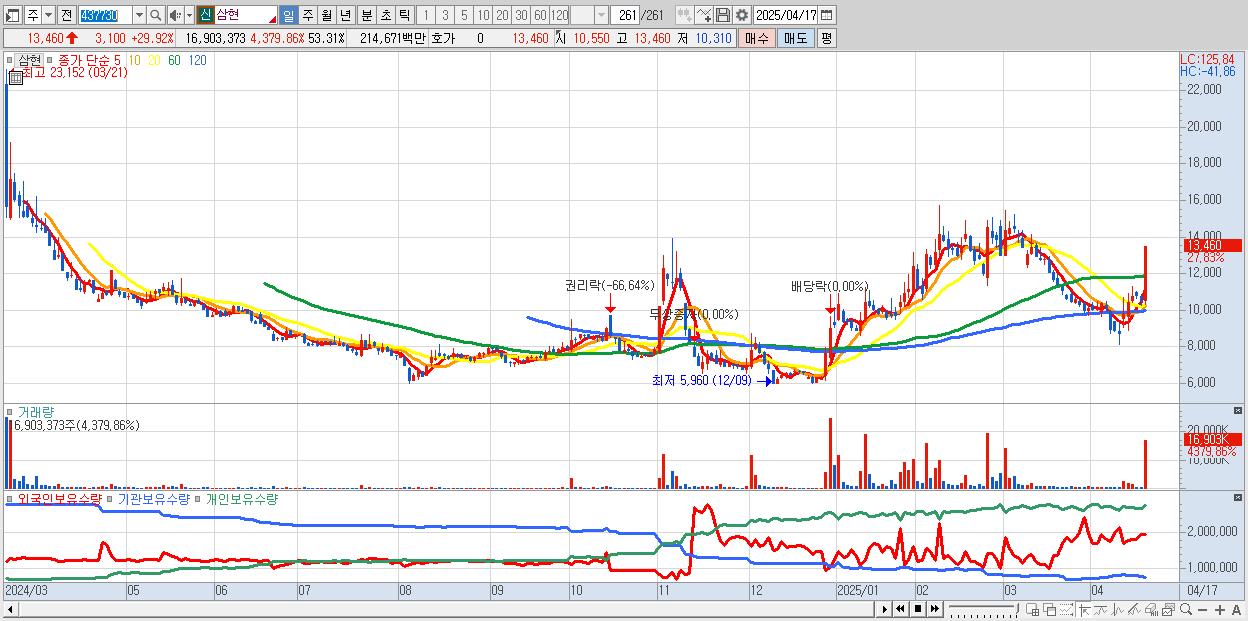This screenshot has height=621, width=1248.
Task: Select the 월 monthly period tab
Action: pos(326,15)
